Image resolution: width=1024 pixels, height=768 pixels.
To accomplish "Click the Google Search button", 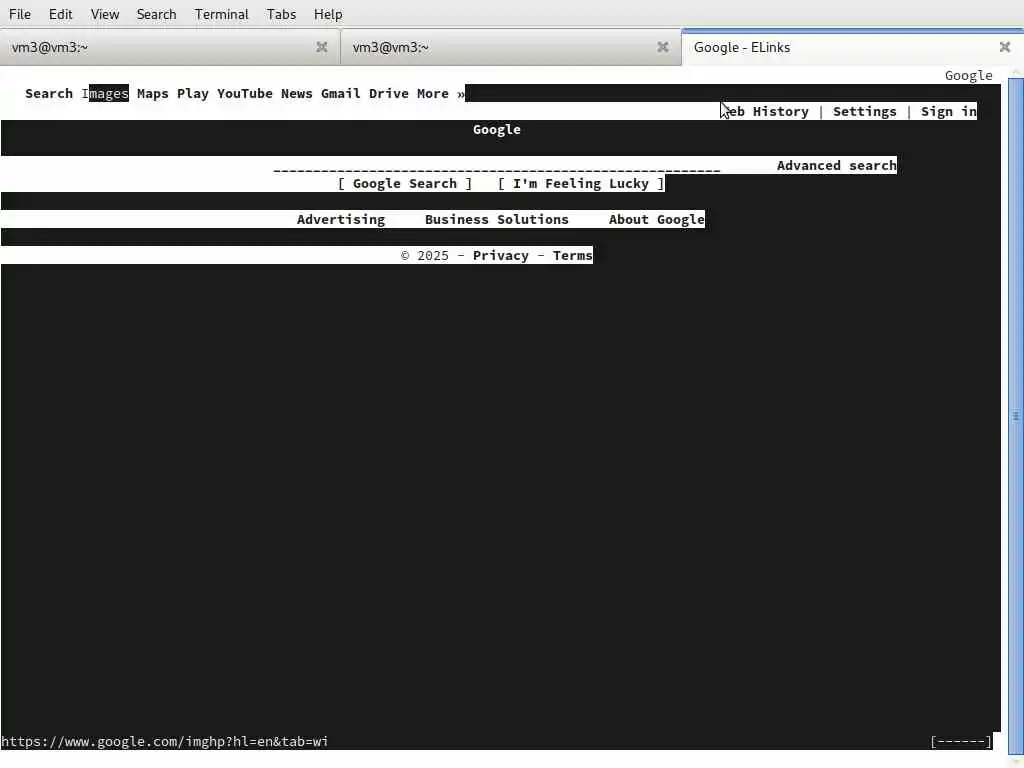I will point(405,184).
